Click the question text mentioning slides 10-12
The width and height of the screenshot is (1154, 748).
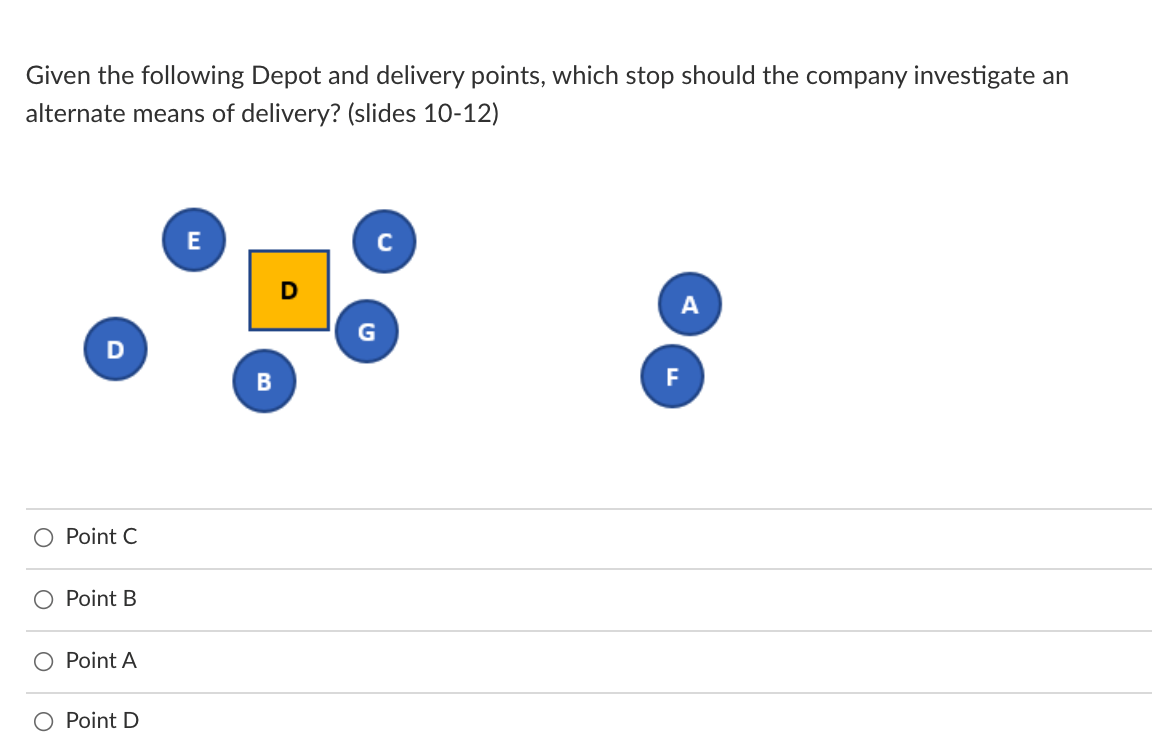tap(546, 94)
